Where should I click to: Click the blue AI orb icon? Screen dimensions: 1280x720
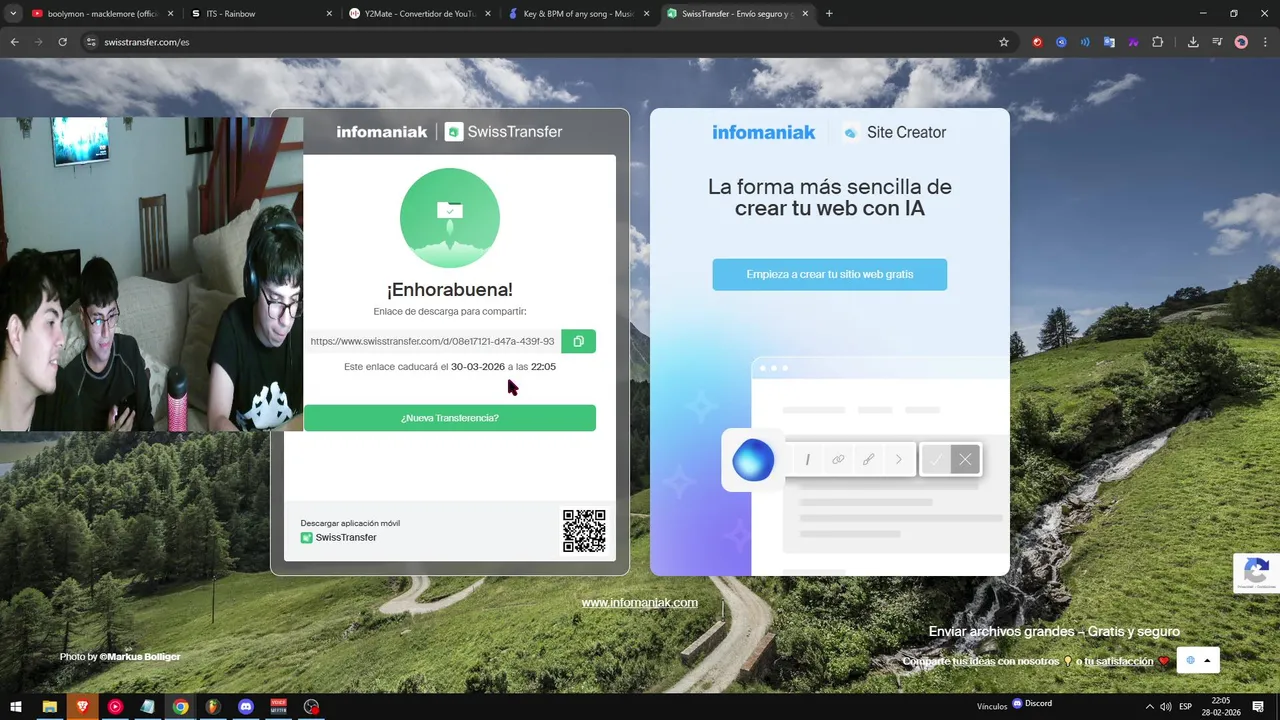pos(753,460)
